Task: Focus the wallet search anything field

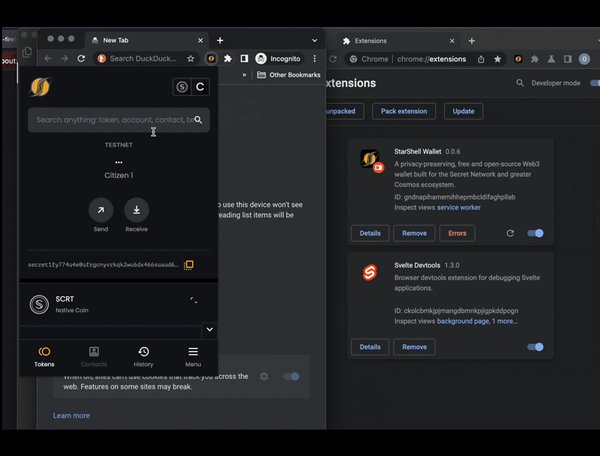Action: [x=119, y=120]
